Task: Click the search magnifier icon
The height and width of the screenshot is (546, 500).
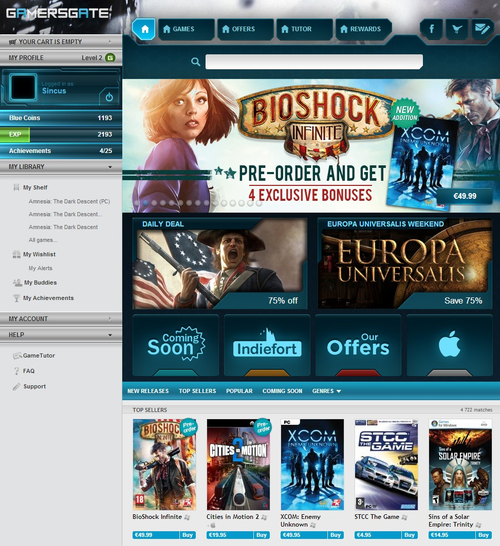Action: point(196,62)
